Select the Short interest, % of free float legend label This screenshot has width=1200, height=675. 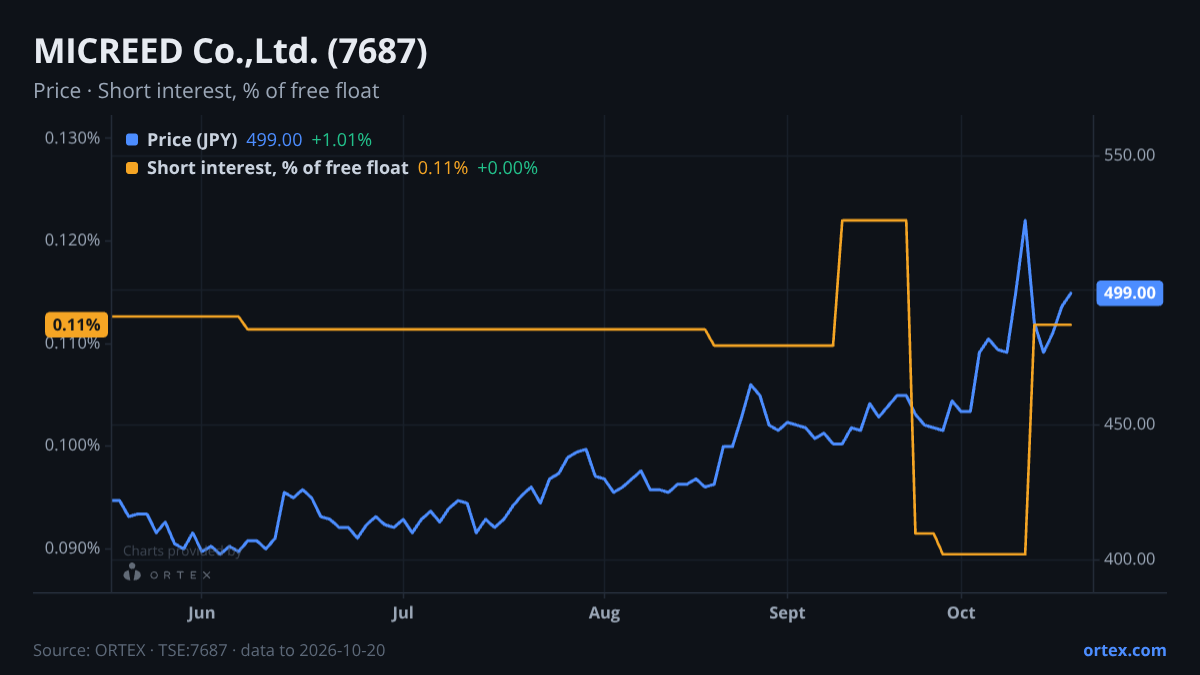coord(277,168)
